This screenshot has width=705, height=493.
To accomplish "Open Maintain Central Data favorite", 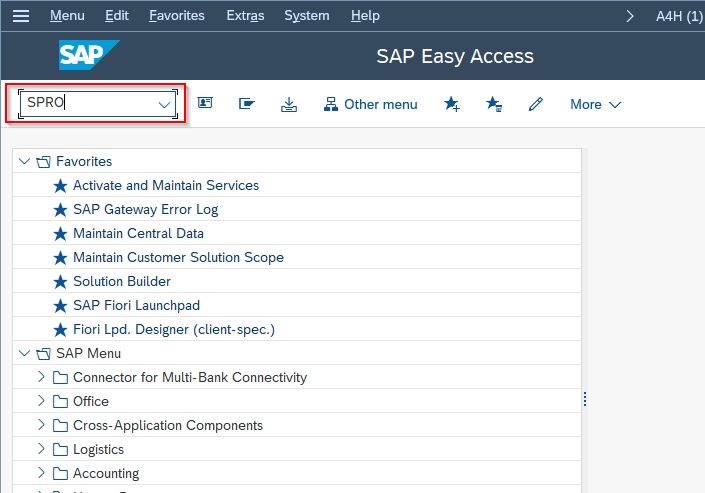I will (x=138, y=233).
